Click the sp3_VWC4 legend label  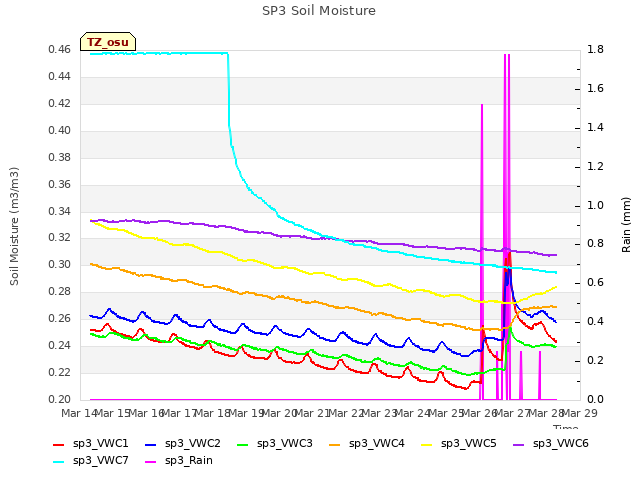click(x=376, y=443)
